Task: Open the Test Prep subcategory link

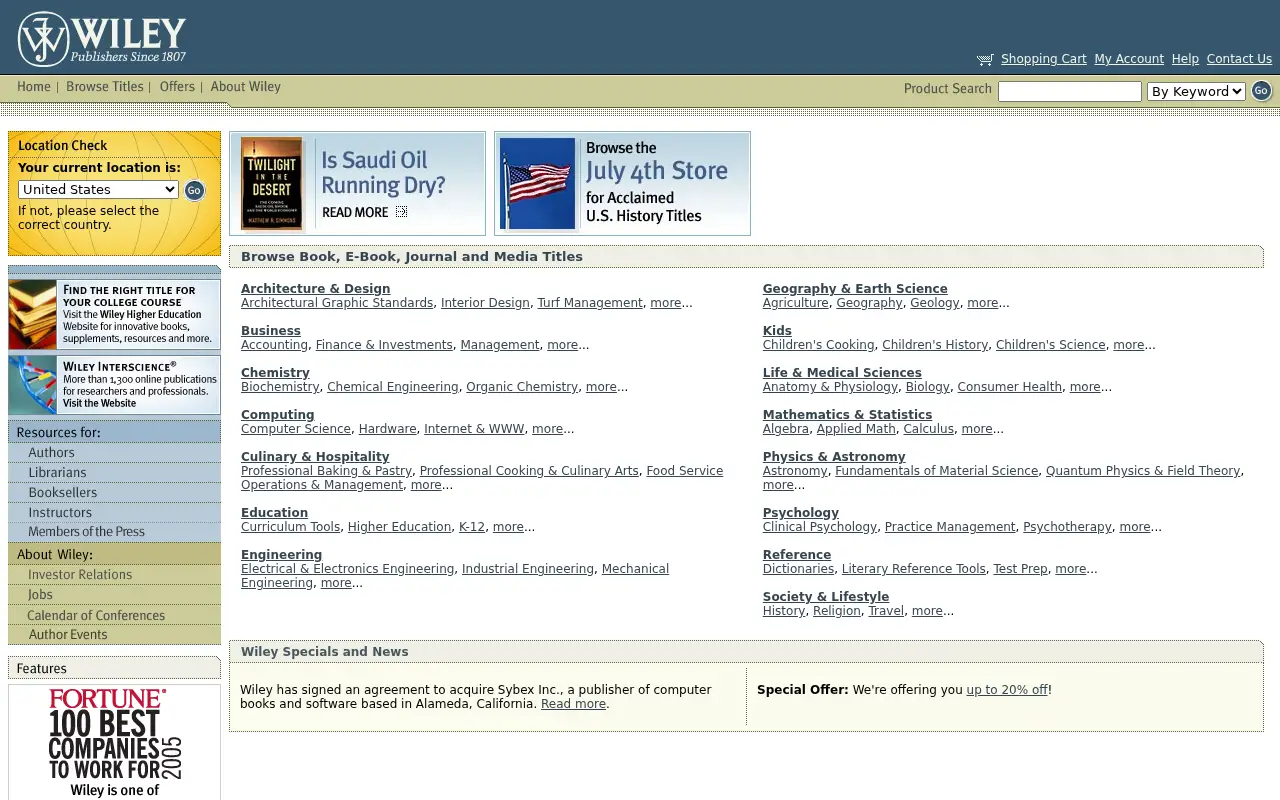Action: pyautogui.click(x=1020, y=569)
